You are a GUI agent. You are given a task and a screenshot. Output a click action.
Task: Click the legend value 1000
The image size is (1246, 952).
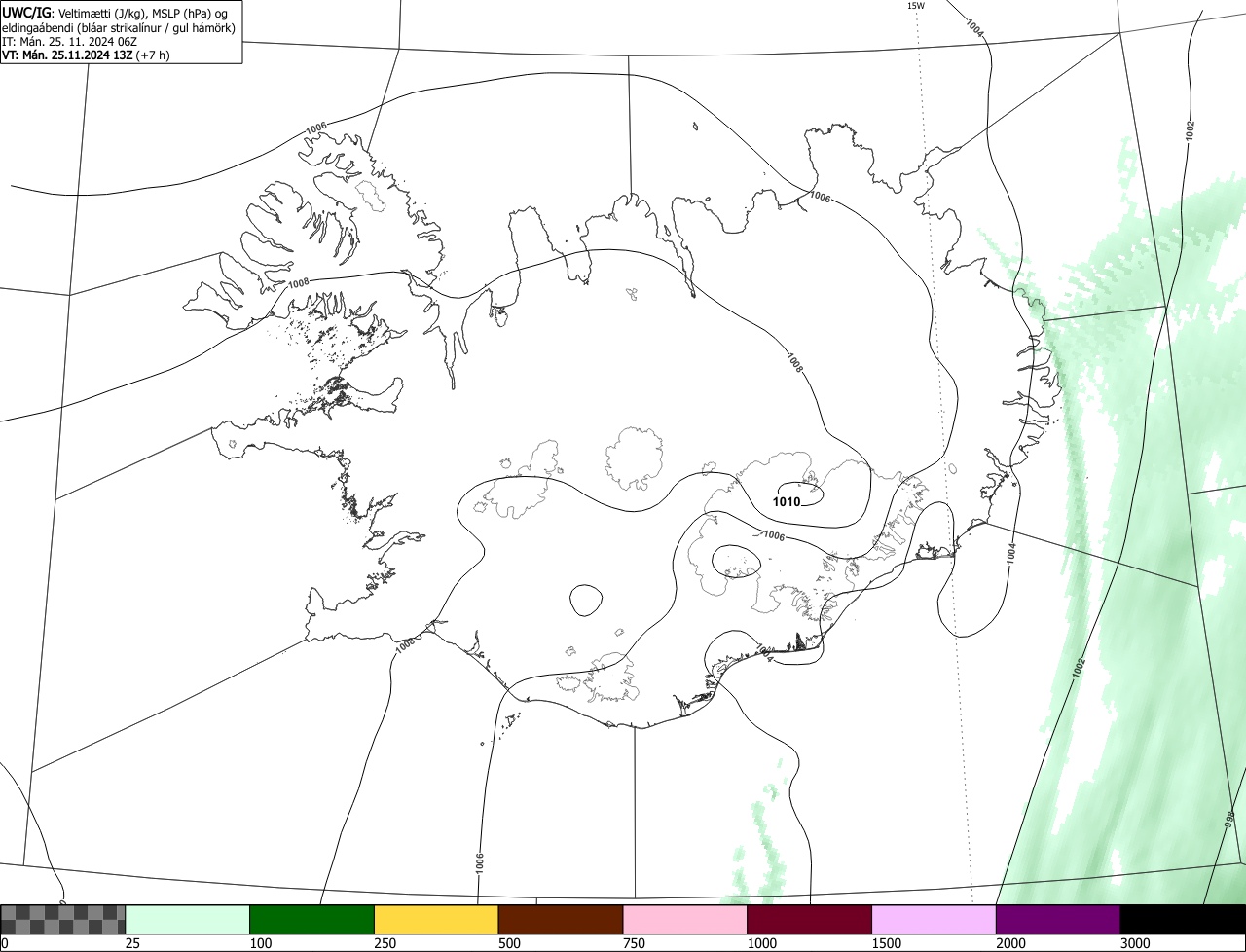pos(762,943)
